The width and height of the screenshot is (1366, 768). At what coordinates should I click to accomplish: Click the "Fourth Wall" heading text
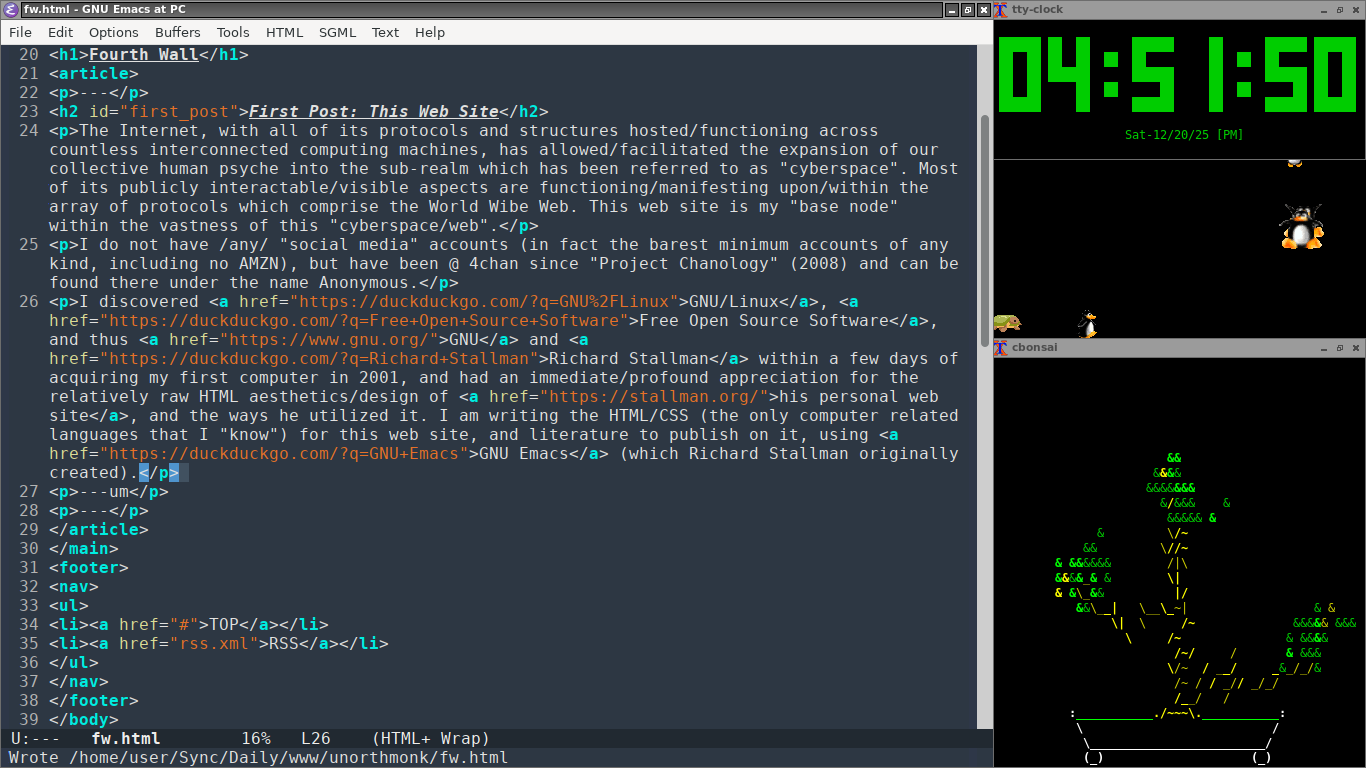pos(144,55)
